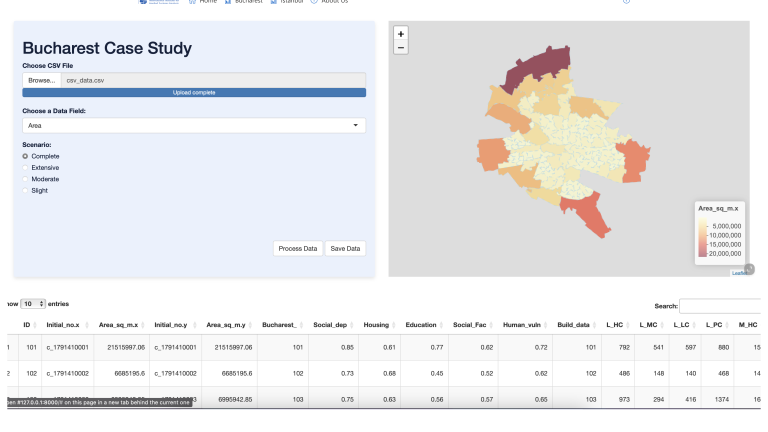Click the Process Data button
The image size is (768, 432).
point(298,248)
